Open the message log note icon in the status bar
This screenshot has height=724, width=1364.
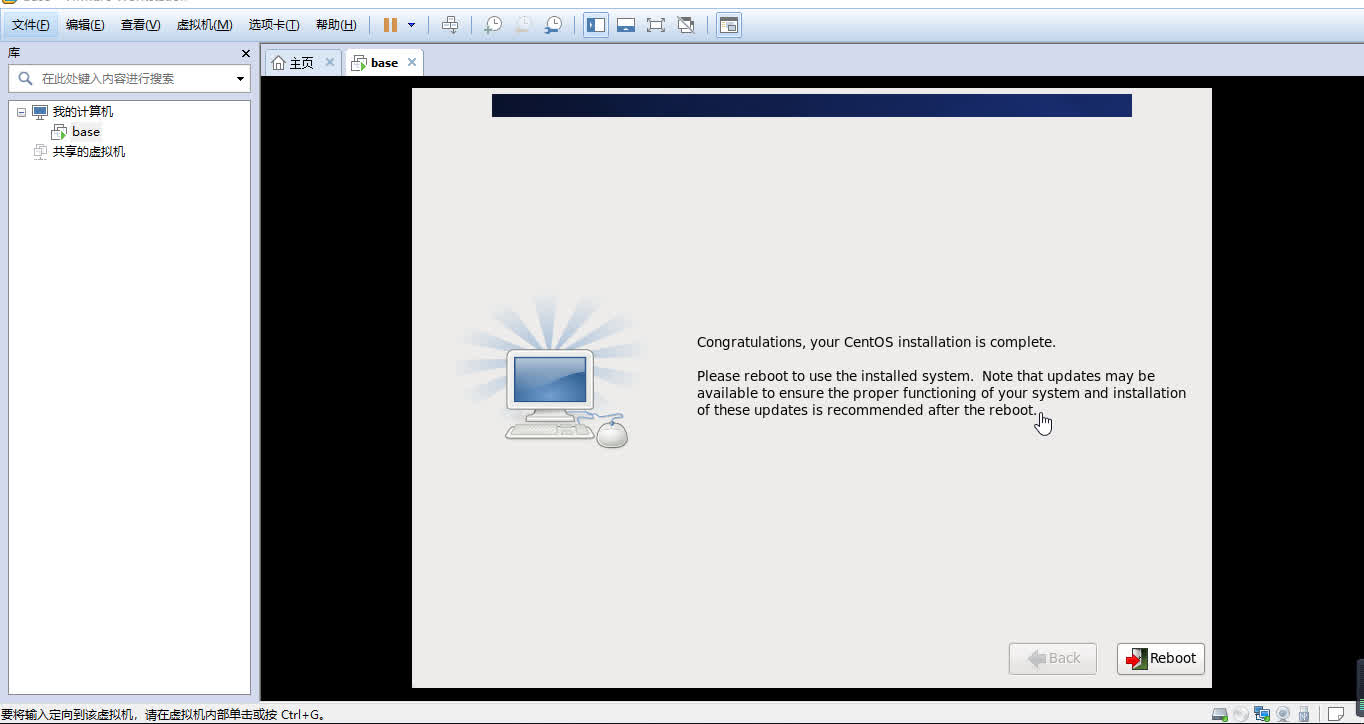coord(1335,714)
